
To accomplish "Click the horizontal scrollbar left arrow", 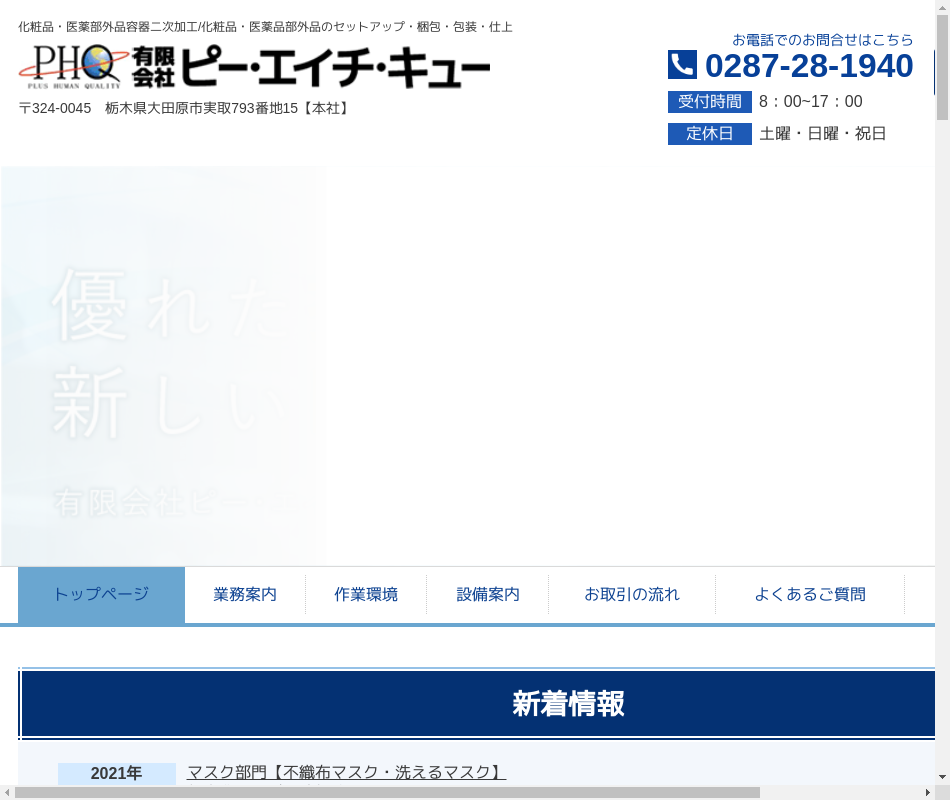I will coord(7,792).
